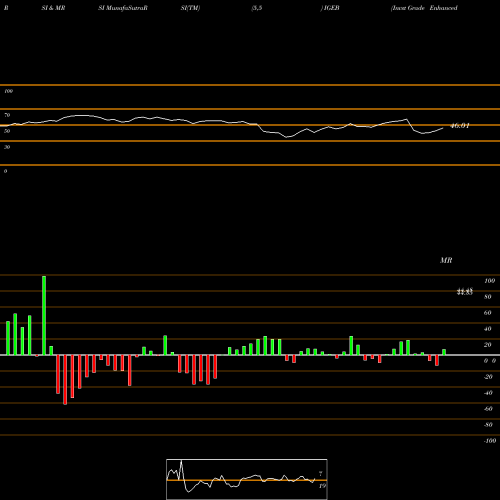Image resolution: width=500 pixels, height=500 pixels.
Task: Click the IGEB ticker label
Action: tap(331, 8)
